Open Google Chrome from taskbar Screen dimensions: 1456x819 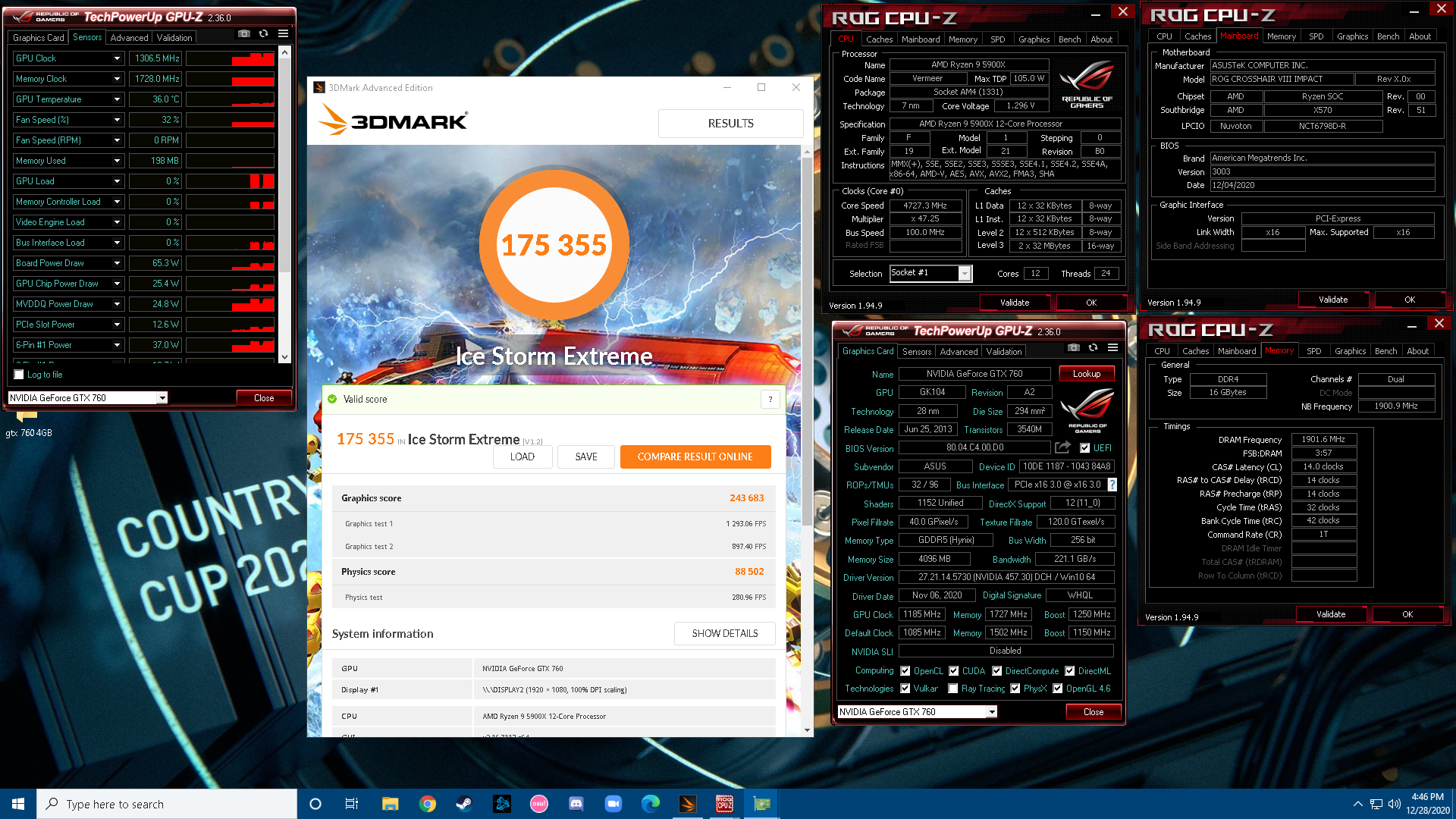[x=428, y=804]
